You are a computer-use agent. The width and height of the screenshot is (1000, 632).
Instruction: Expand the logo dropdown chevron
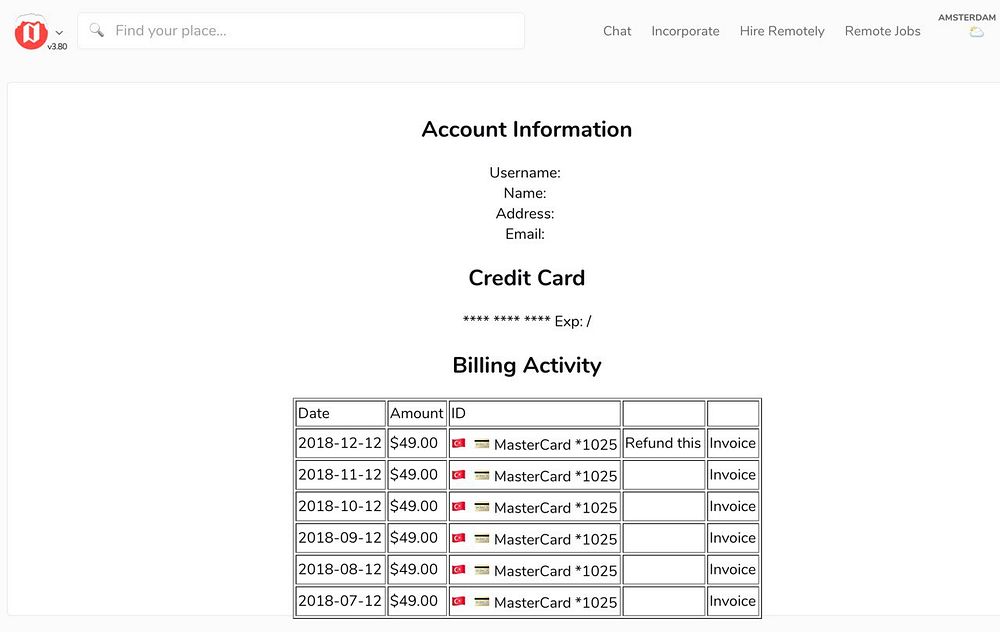(x=59, y=32)
